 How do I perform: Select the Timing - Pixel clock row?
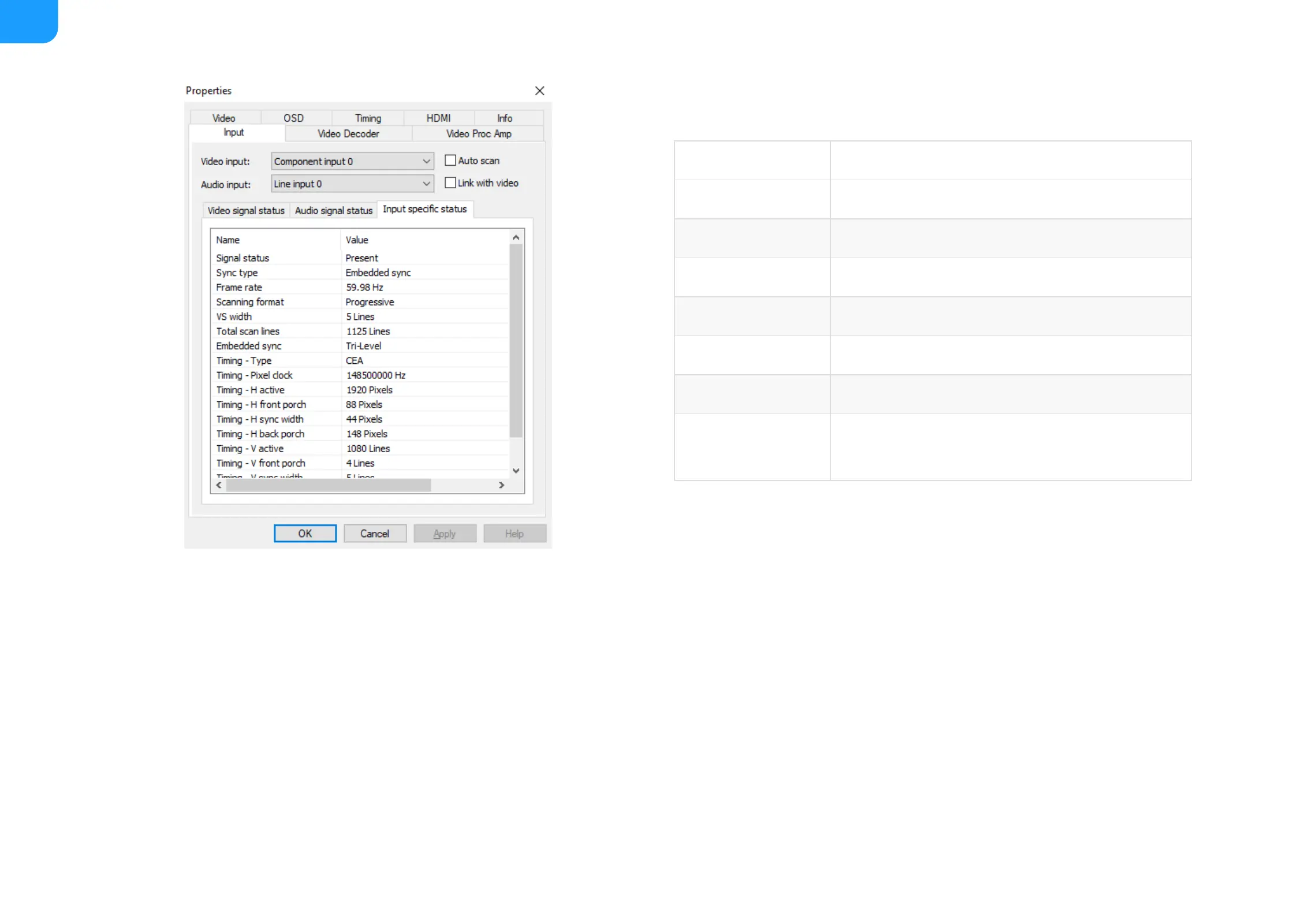[x=254, y=375]
